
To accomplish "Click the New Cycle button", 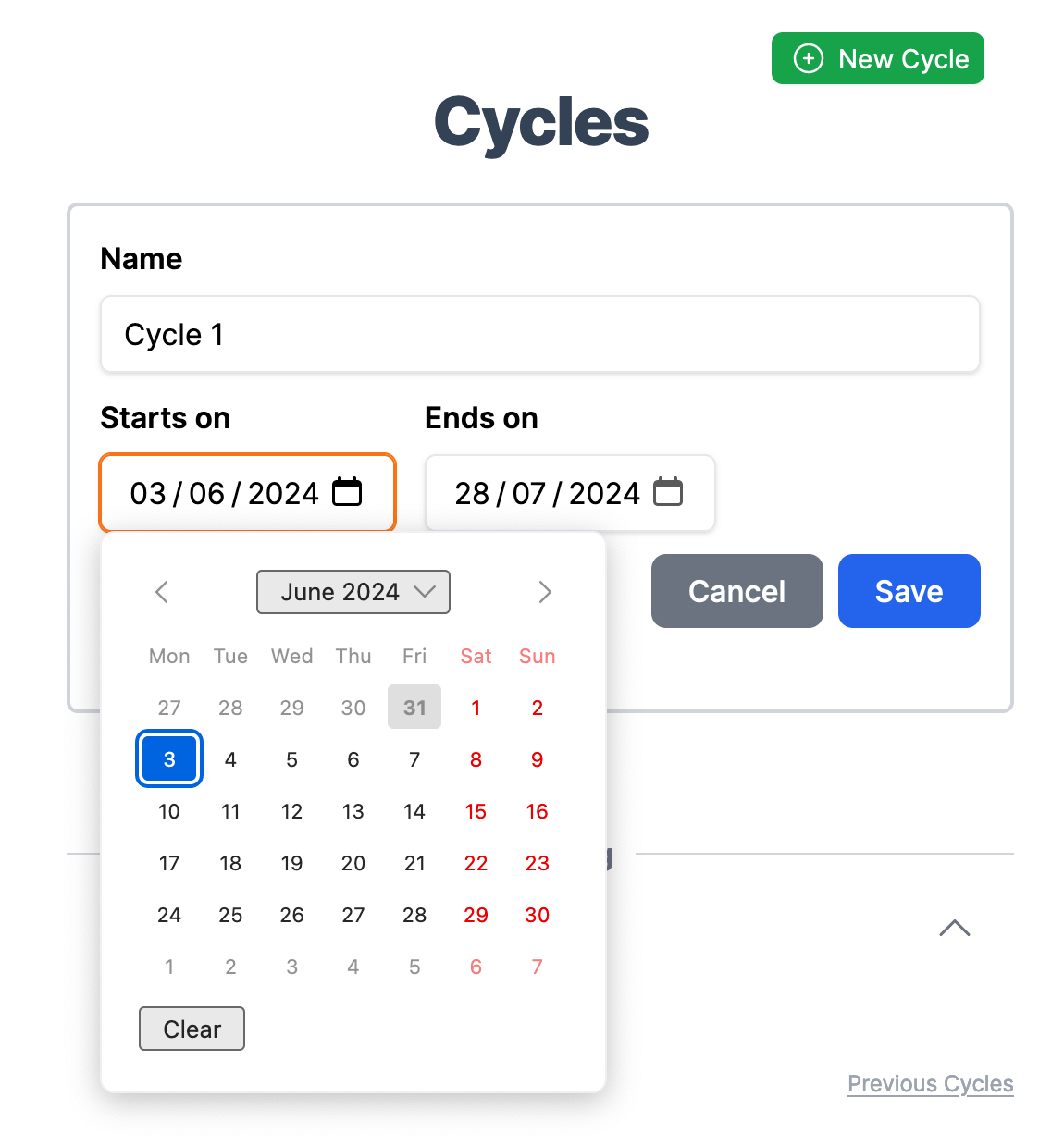I will (878, 58).
